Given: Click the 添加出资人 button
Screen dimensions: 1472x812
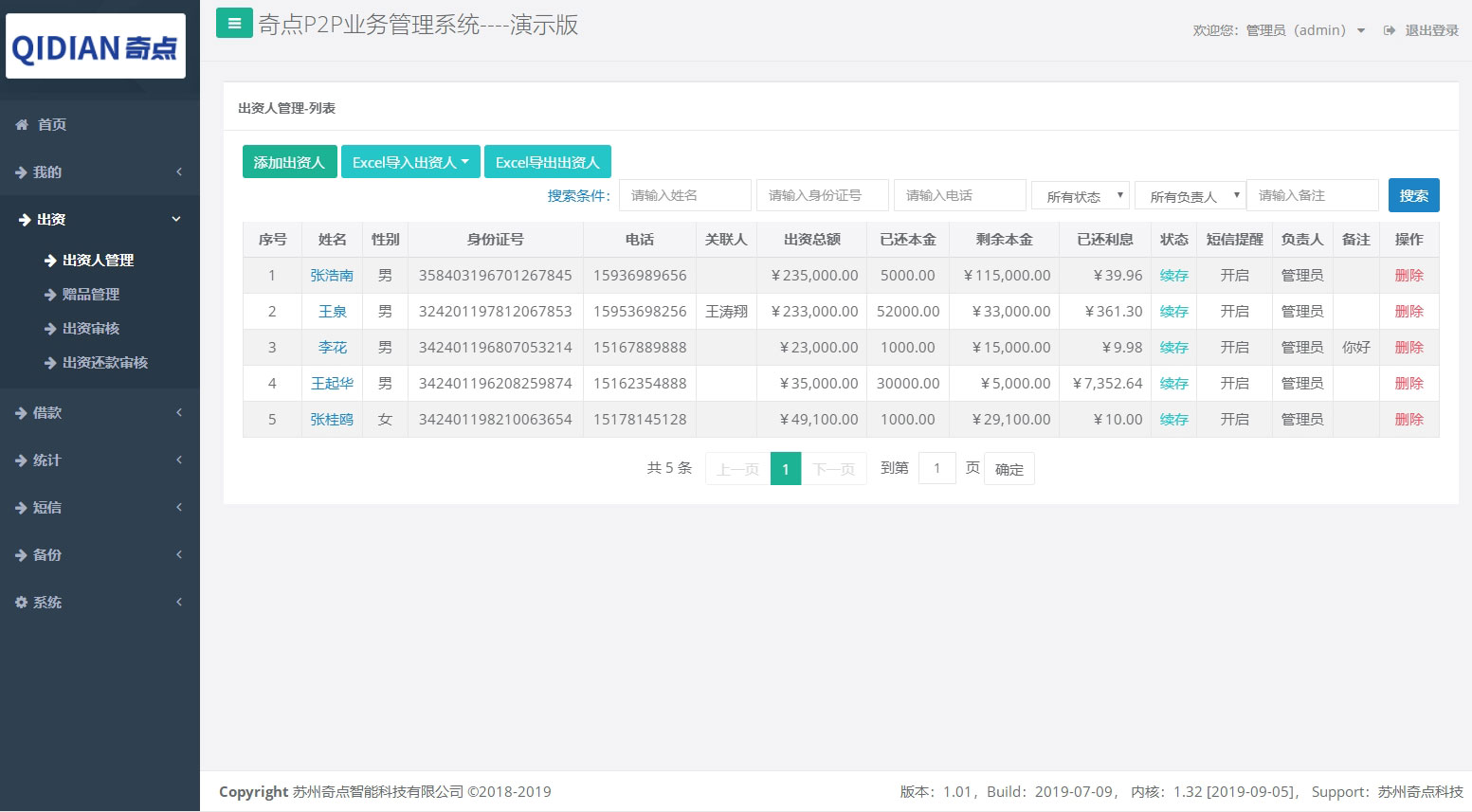Looking at the screenshot, I should 289,161.
